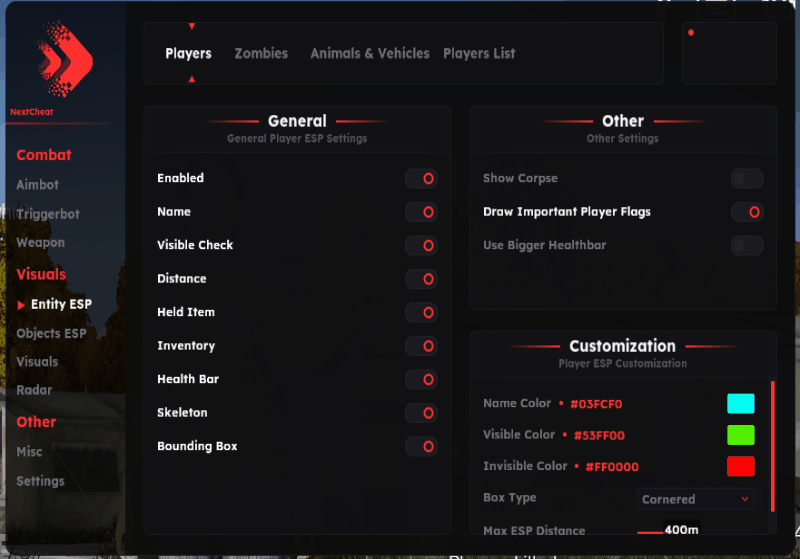The width and height of the screenshot is (800, 559).
Task: Open Objects ESP page
Action: coord(51,333)
